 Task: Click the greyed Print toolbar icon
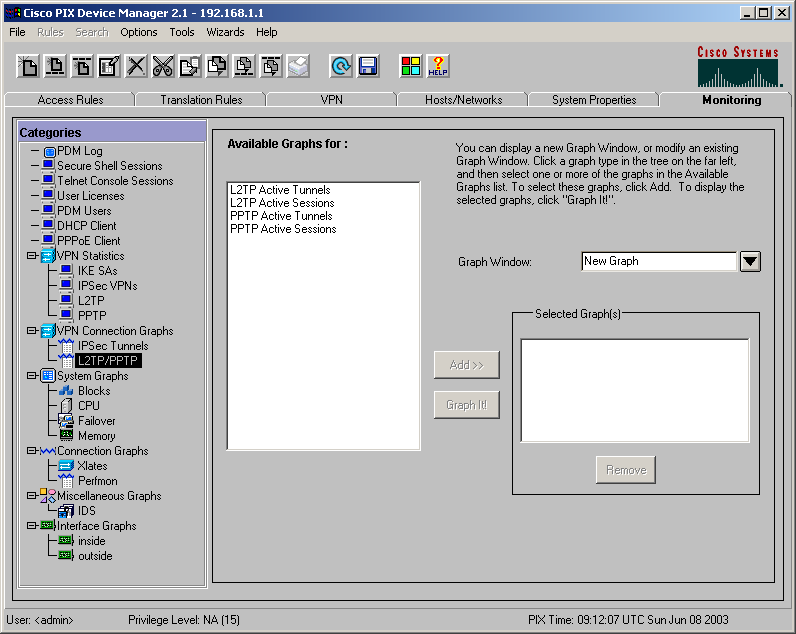tap(298, 66)
